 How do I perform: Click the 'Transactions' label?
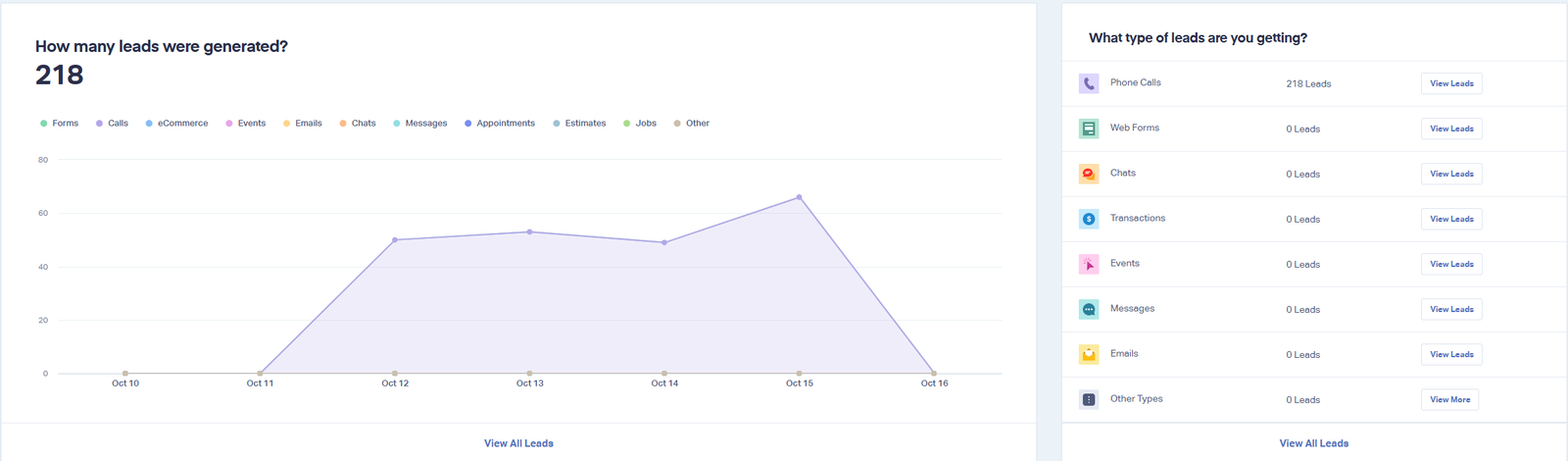(1138, 218)
